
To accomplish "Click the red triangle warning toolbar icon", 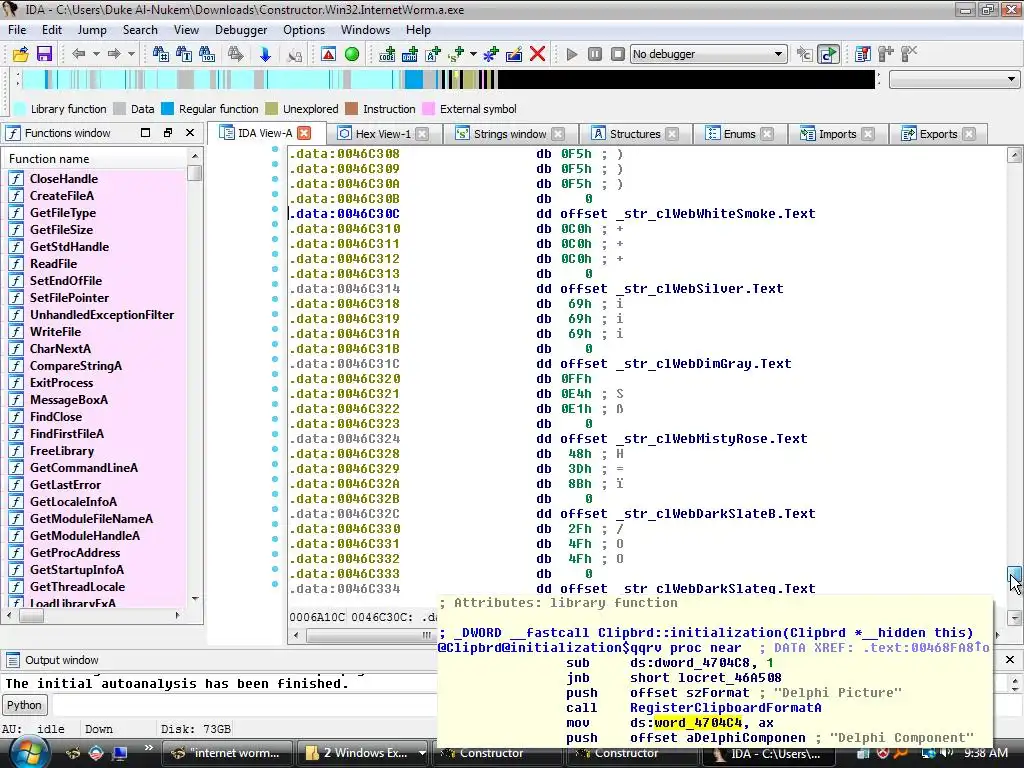I will point(328,54).
